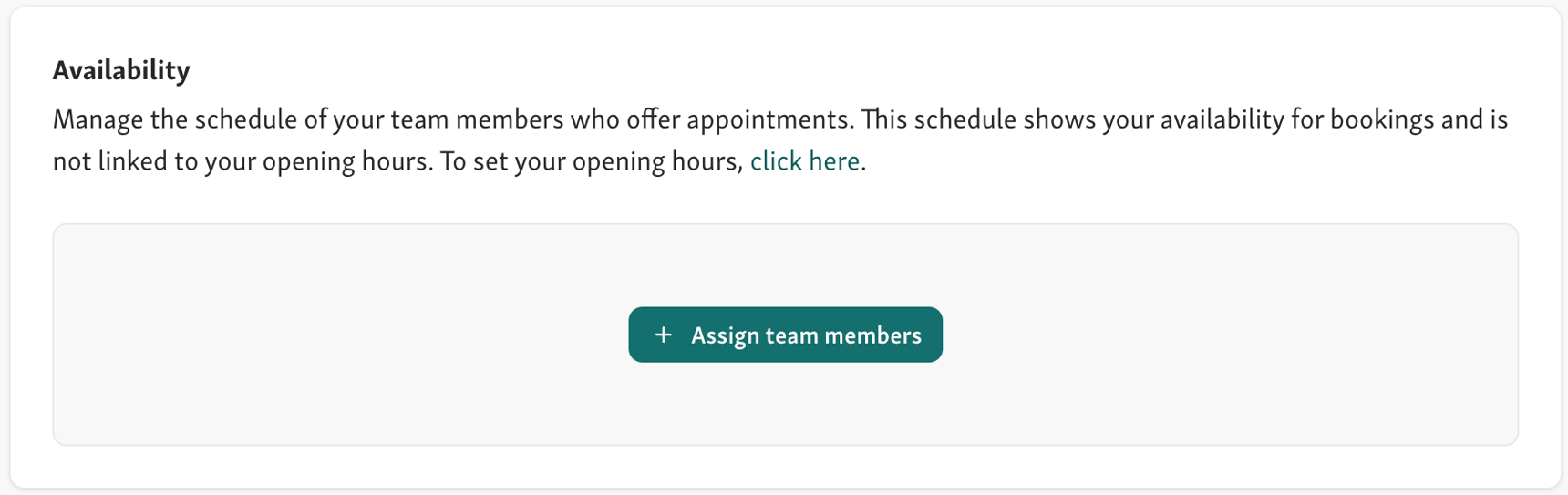The image size is (1568, 495).
Task: Start assigning team members to availability
Action: 785,335
